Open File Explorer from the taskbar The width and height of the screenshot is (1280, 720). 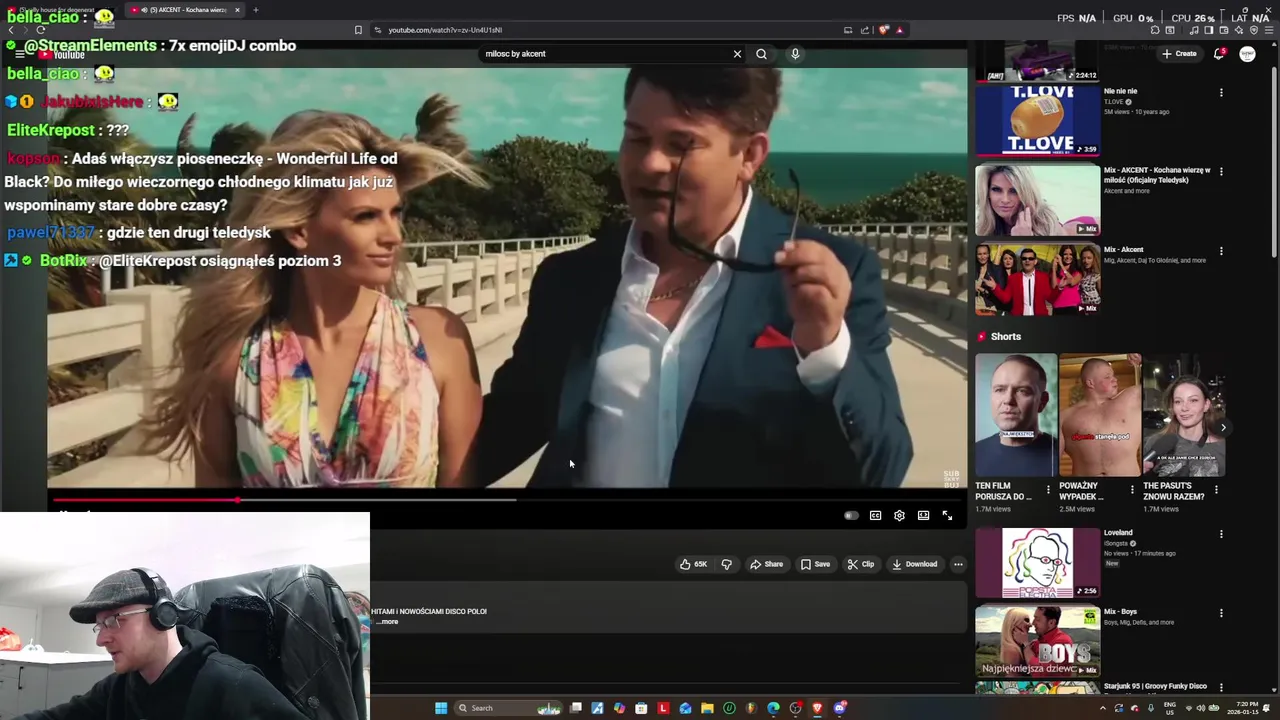[x=707, y=708]
